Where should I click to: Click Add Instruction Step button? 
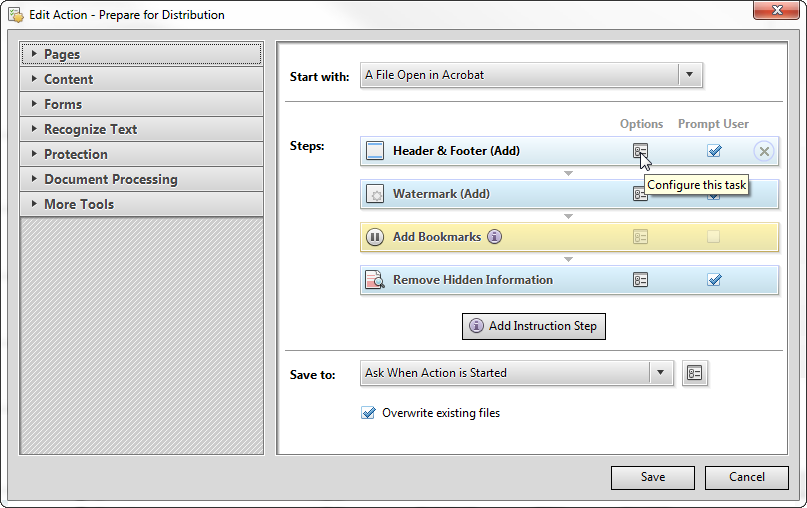(x=533, y=326)
